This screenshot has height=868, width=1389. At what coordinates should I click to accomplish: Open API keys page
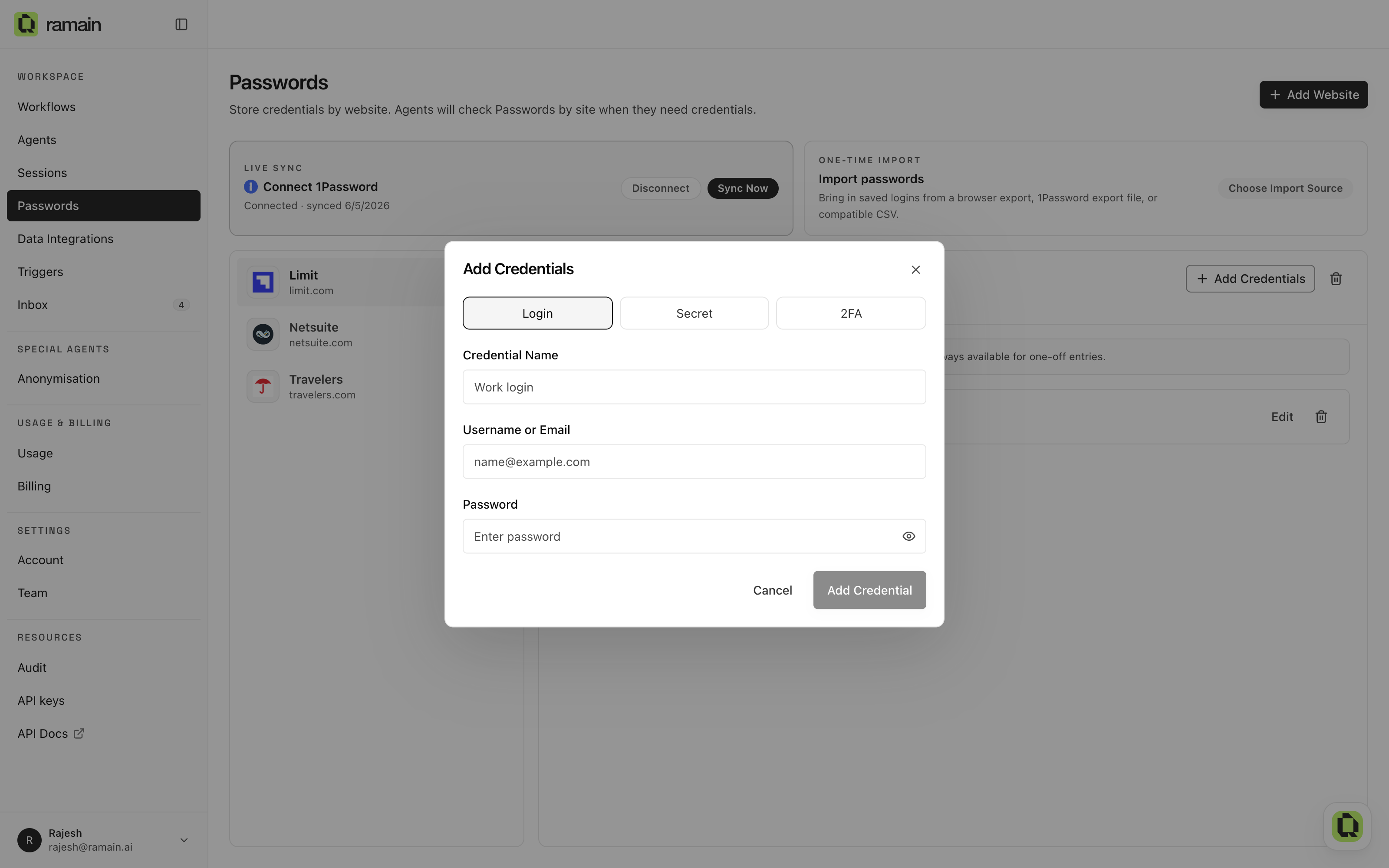(x=103, y=700)
